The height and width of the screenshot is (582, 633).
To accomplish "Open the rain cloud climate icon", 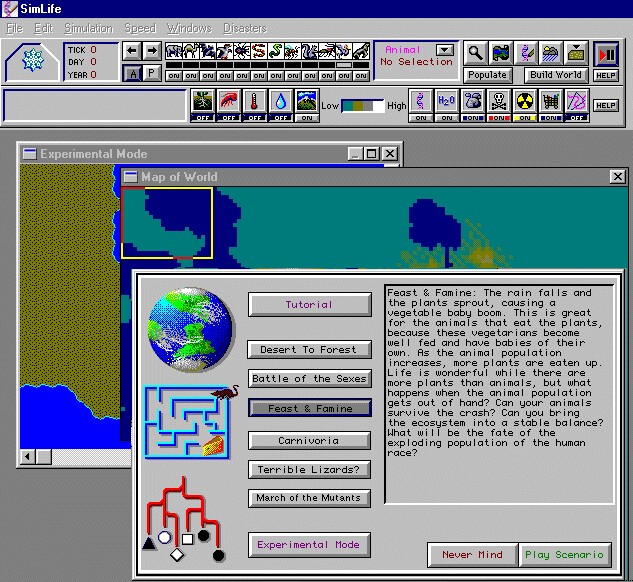I will pos(551,53).
